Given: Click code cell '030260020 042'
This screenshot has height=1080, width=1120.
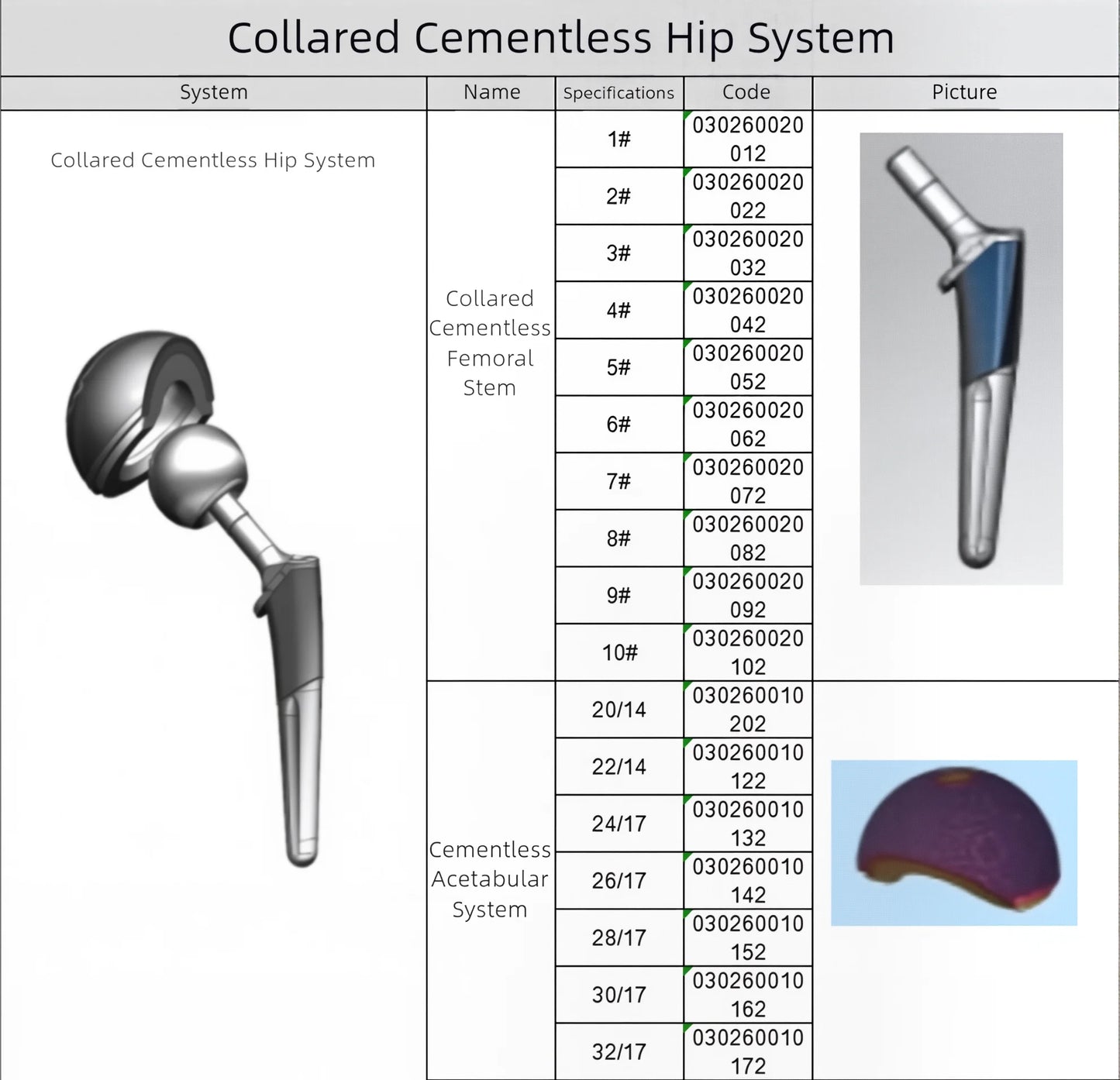Looking at the screenshot, I should tap(748, 310).
